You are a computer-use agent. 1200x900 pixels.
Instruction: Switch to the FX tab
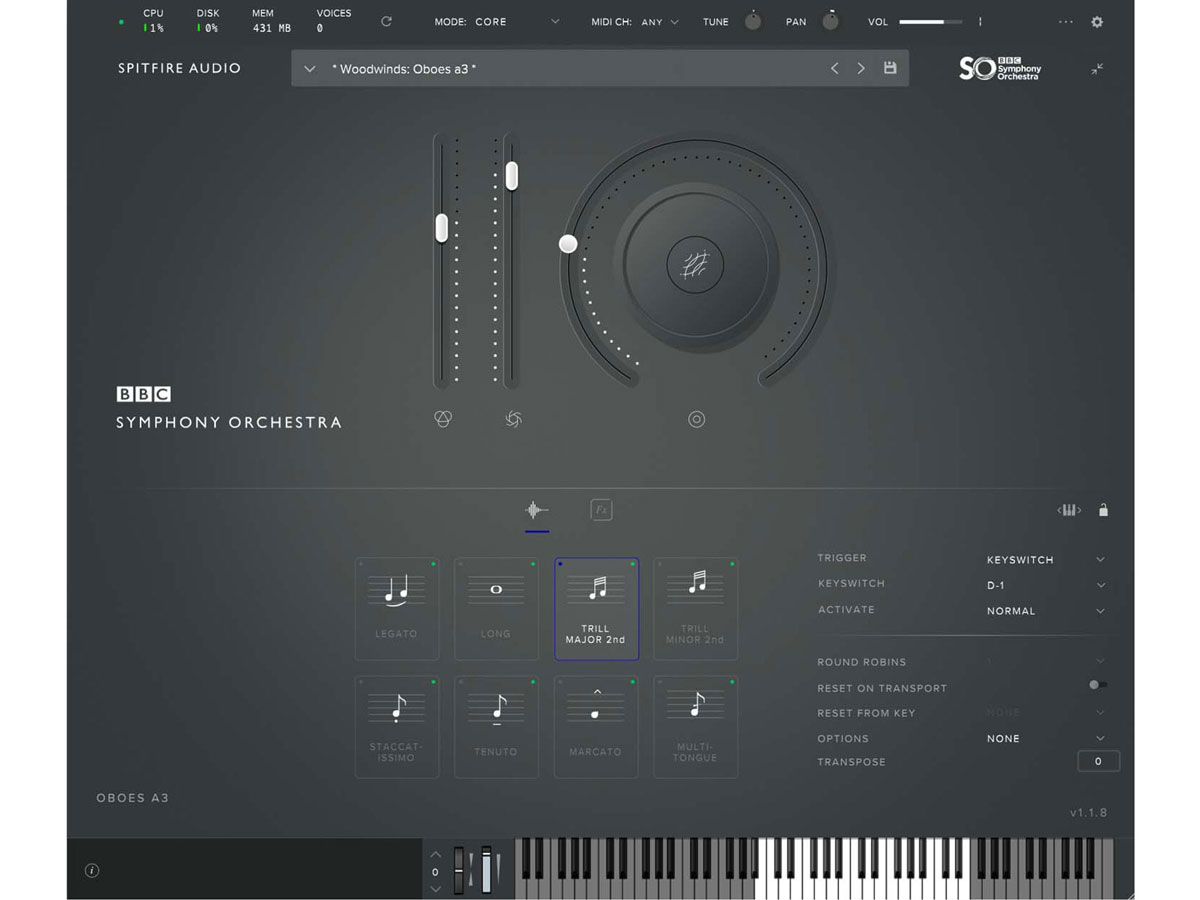[x=601, y=510]
